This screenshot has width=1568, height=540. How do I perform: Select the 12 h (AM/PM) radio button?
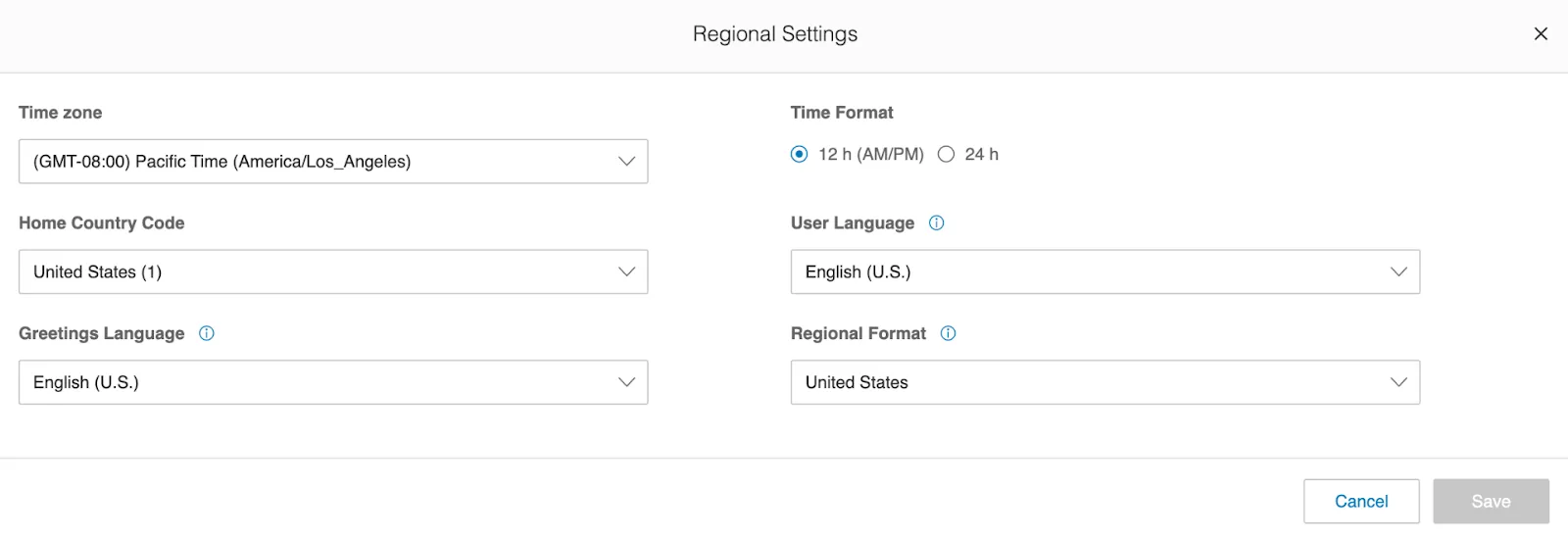tap(800, 154)
